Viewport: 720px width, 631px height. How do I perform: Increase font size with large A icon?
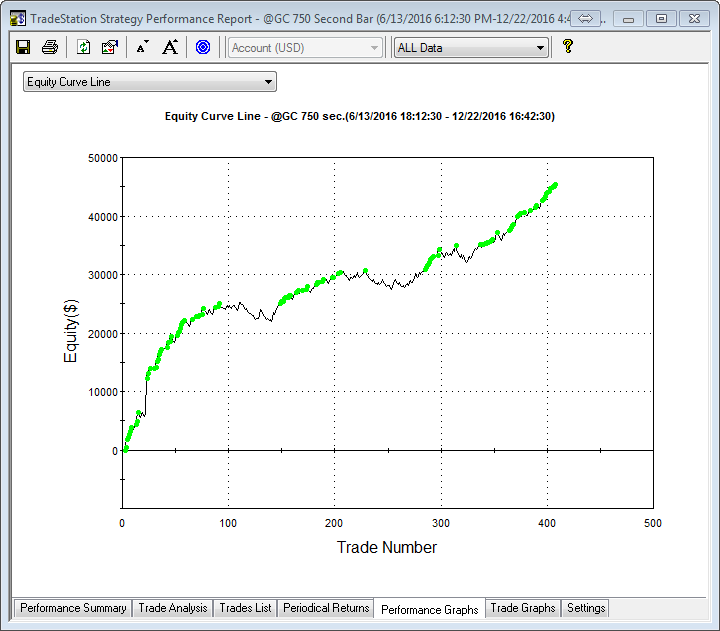pos(170,47)
